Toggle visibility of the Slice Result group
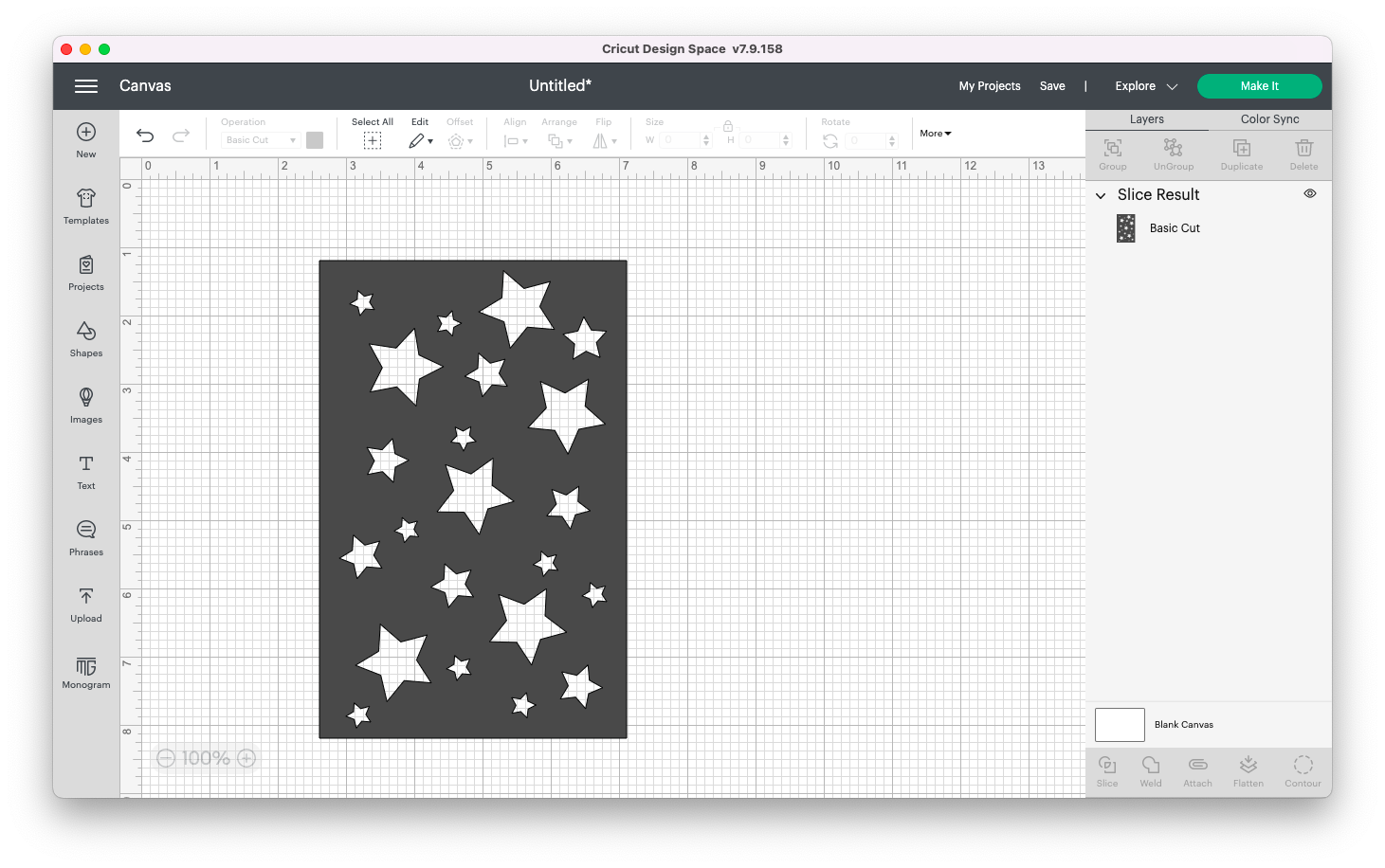The image size is (1385, 868). point(1309,193)
